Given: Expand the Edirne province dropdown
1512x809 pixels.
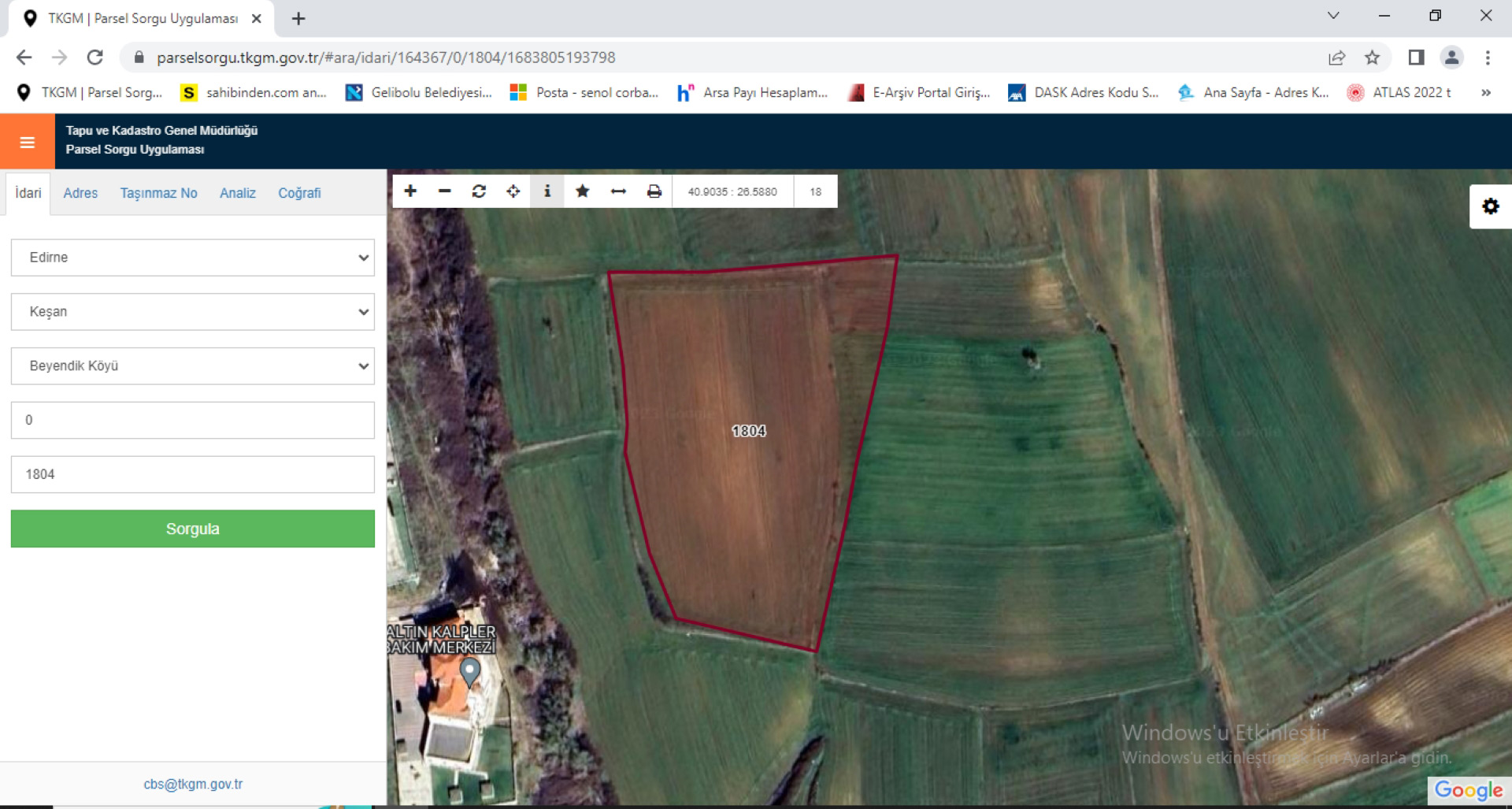Looking at the screenshot, I should [193, 258].
